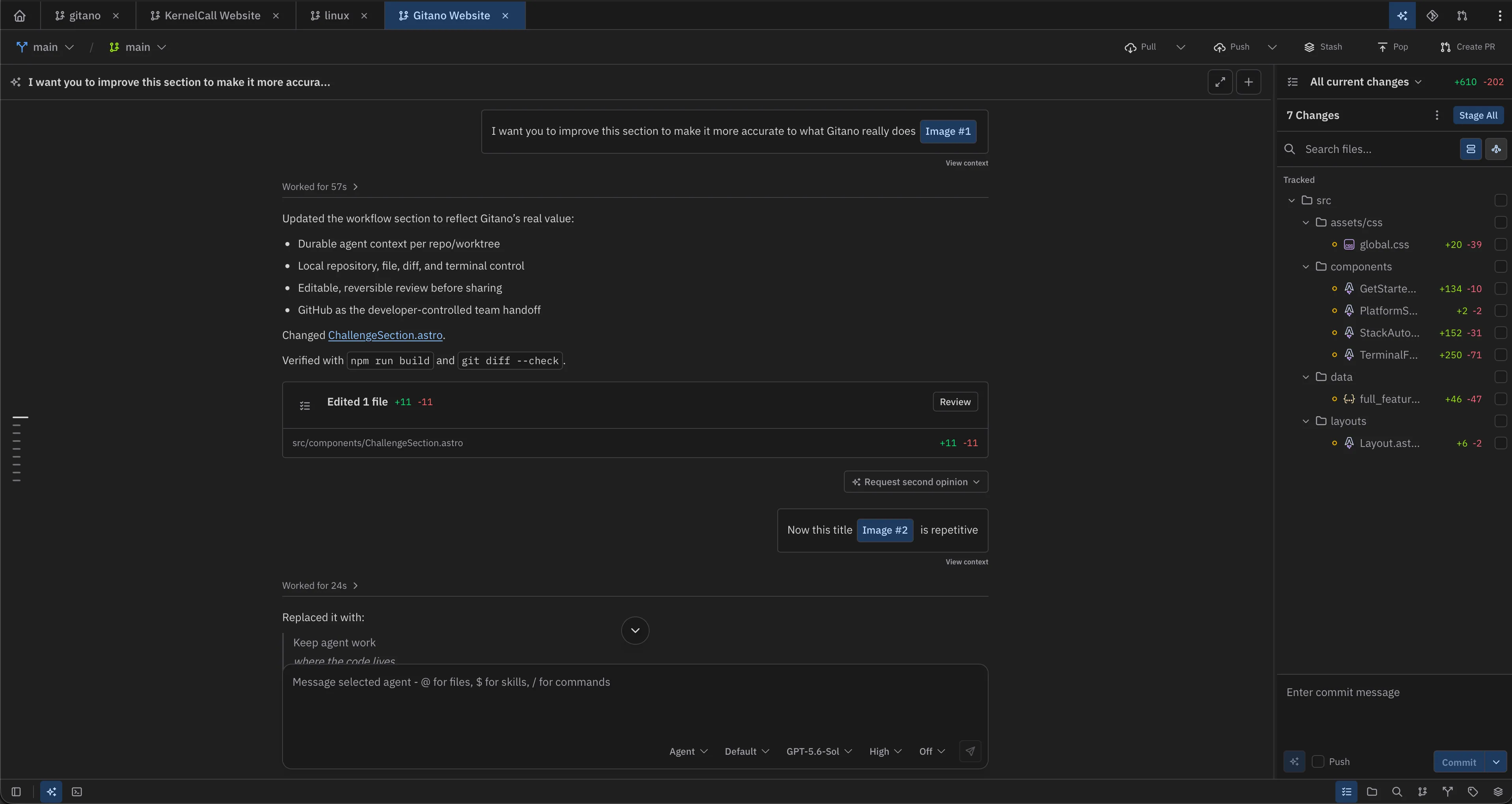Send the message with the paper plane icon
Viewport: 1512px width, 804px height.
(x=970, y=751)
